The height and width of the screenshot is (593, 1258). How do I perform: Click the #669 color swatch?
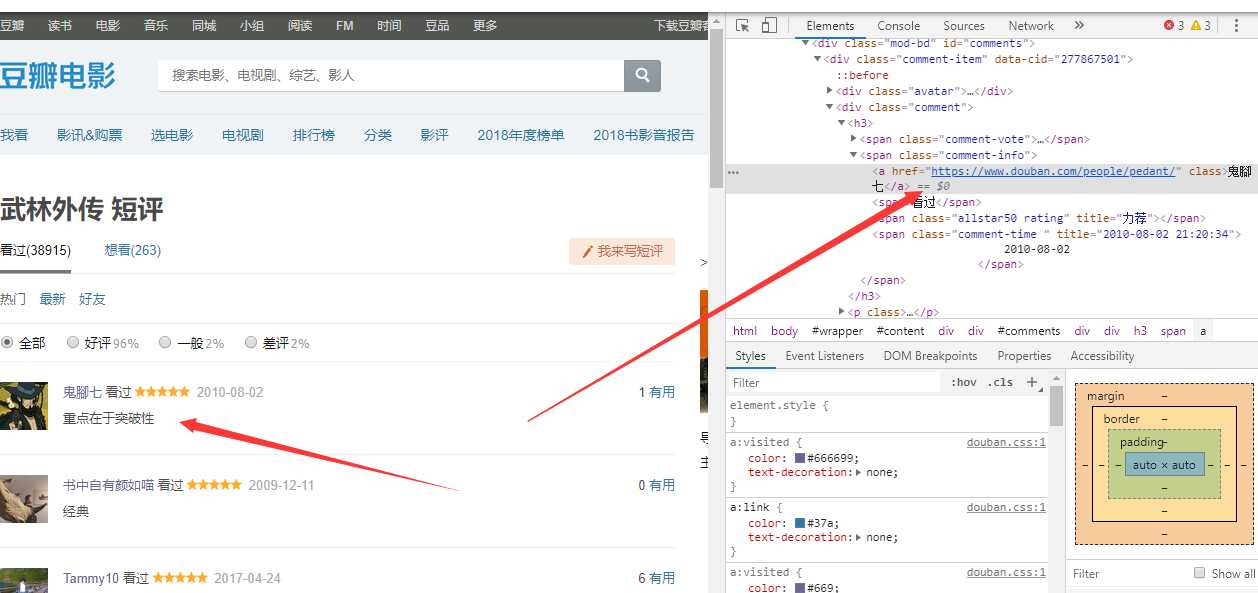pos(800,588)
